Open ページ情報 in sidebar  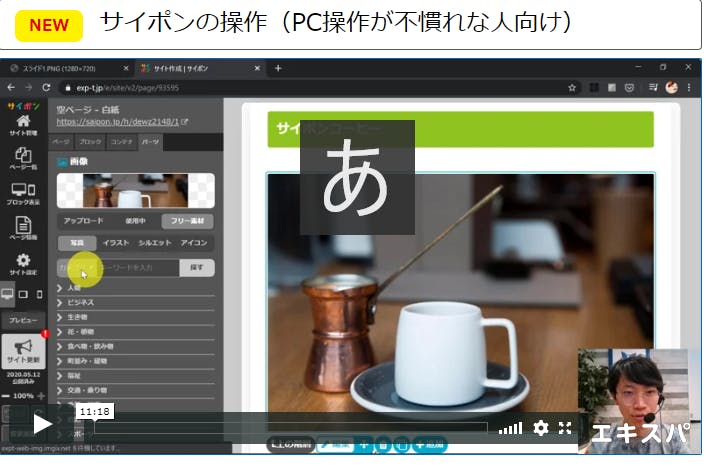23,229
